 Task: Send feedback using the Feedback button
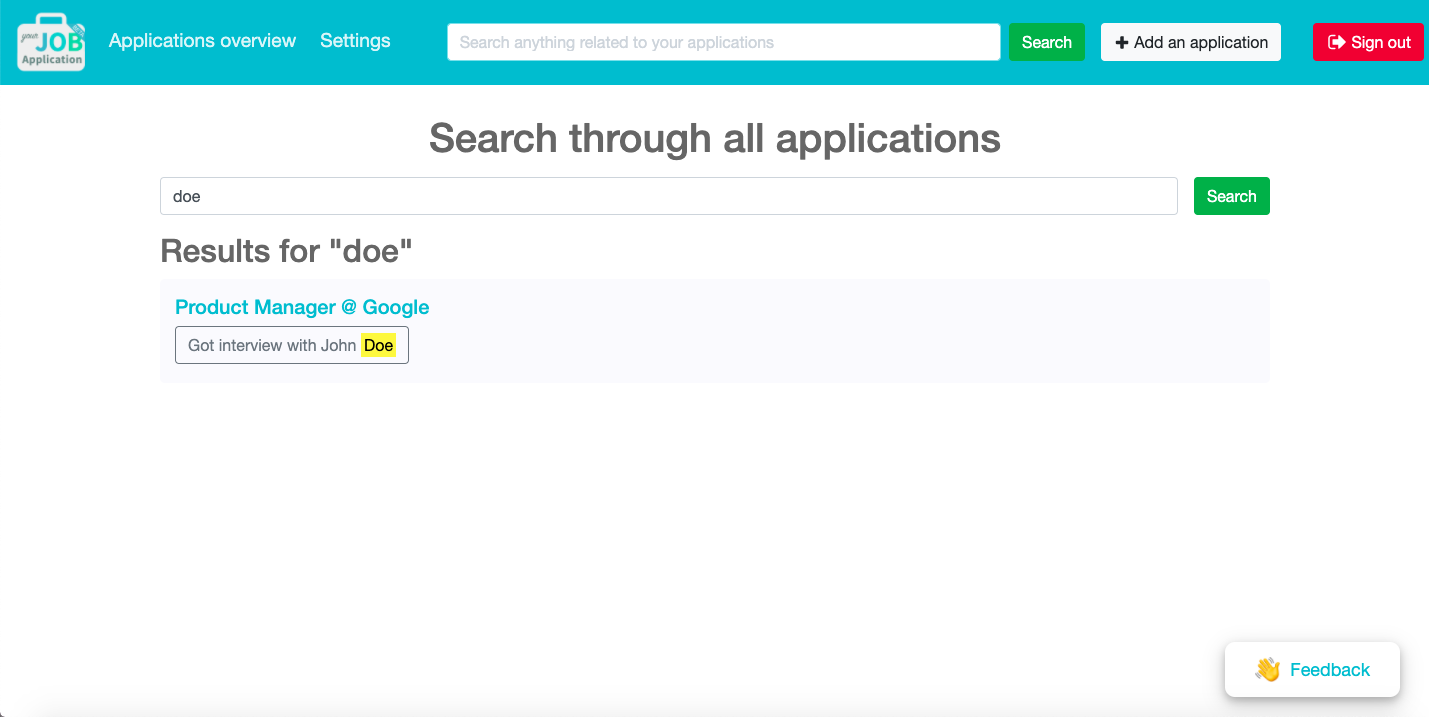[x=1312, y=670]
